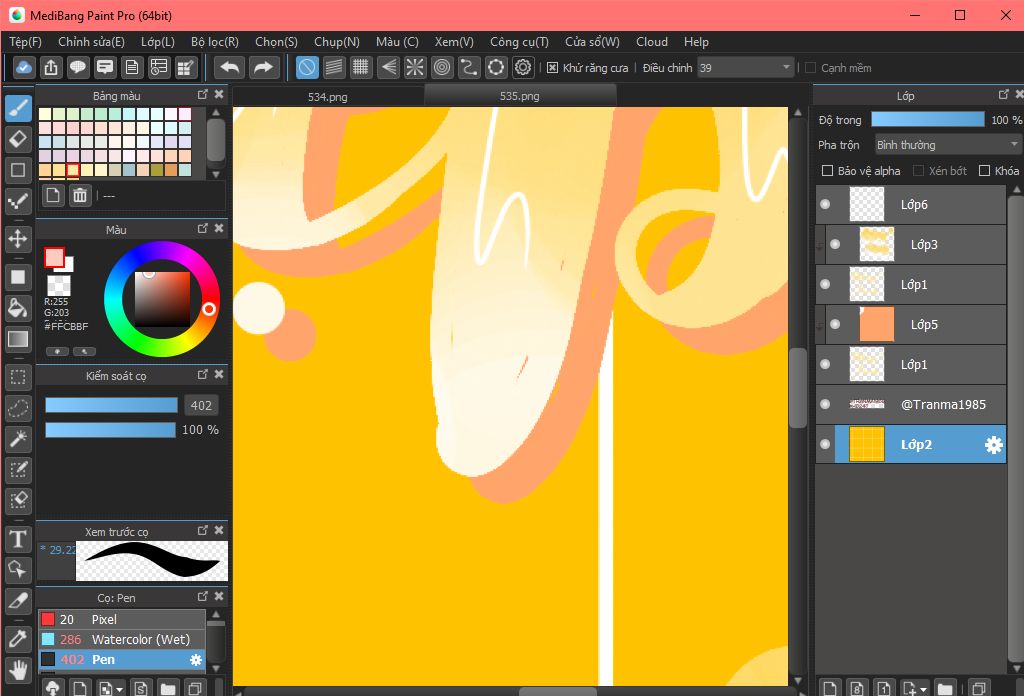Open the Tệp(F) menu

25,42
